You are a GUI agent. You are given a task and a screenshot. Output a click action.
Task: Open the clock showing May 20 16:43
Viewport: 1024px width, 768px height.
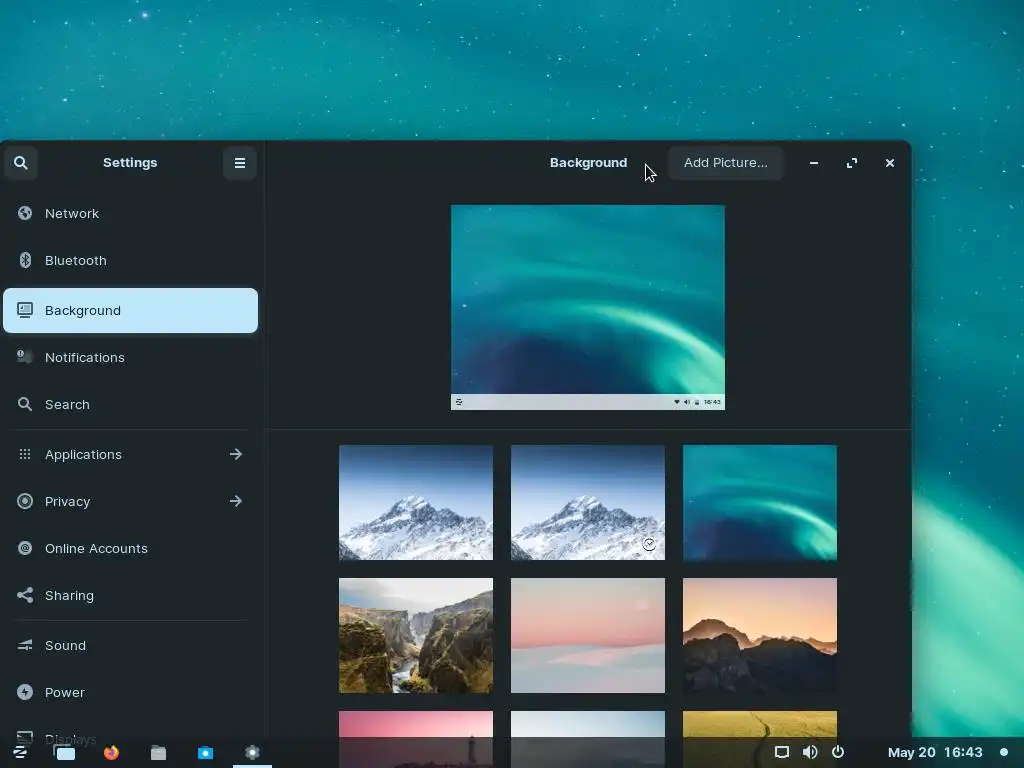pos(935,752)
